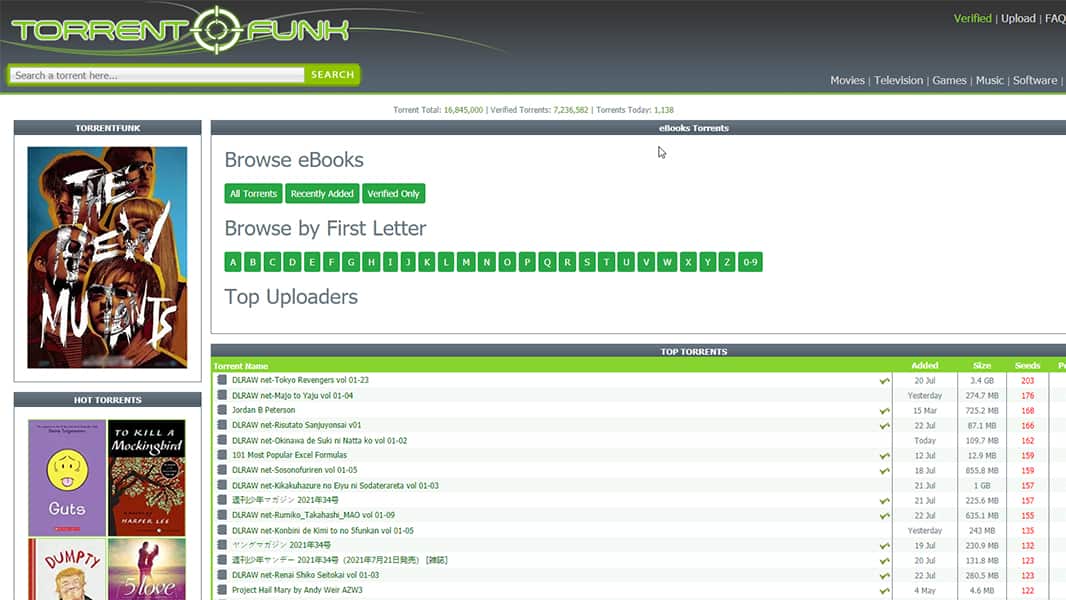Click verified checkmark on 101 Excel Formulas row

(x=884, y=455)
